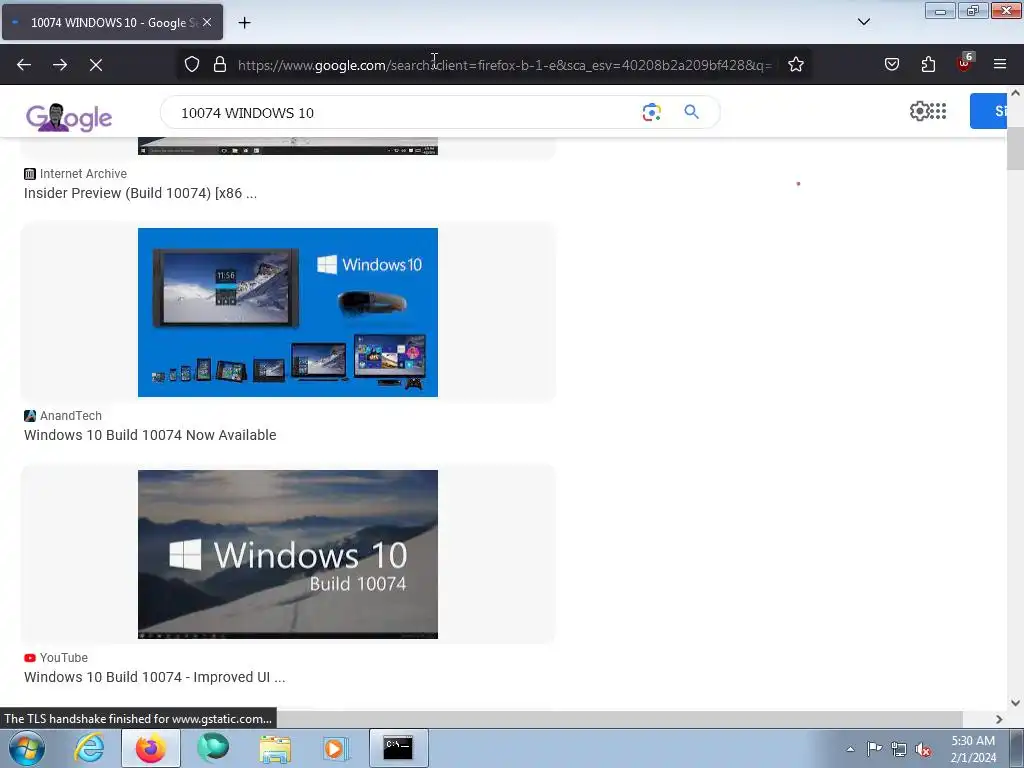
Task: Expand the list all tabs chevron
Action: click(x=863, y=22)
